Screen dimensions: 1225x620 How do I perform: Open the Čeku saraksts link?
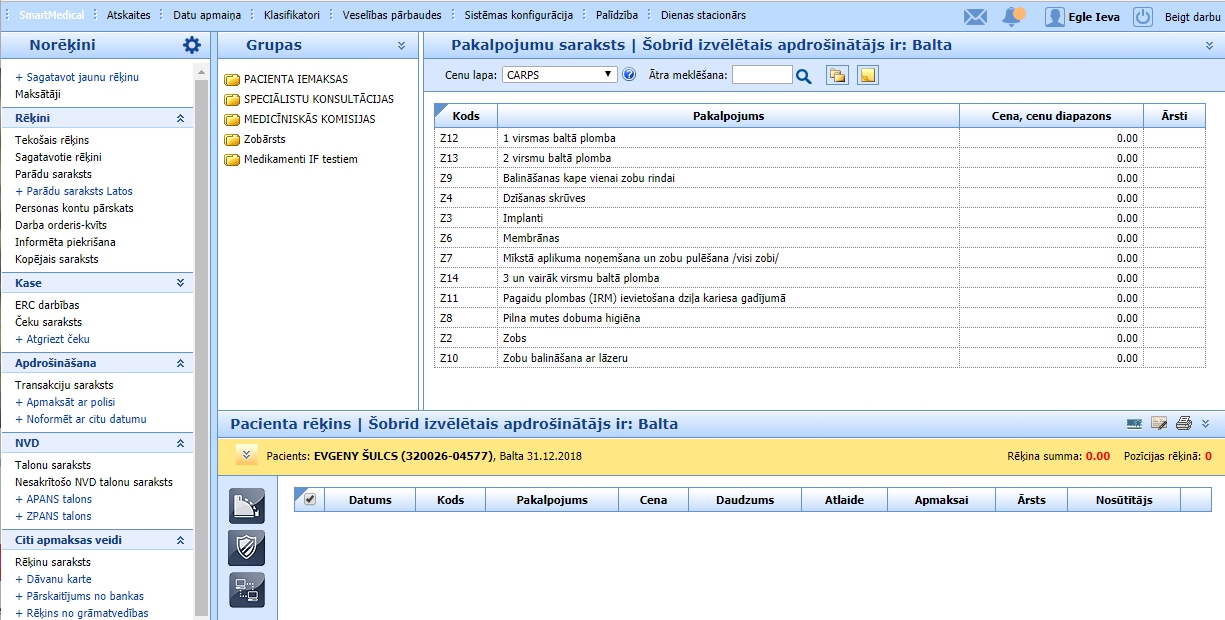[48, 322]
